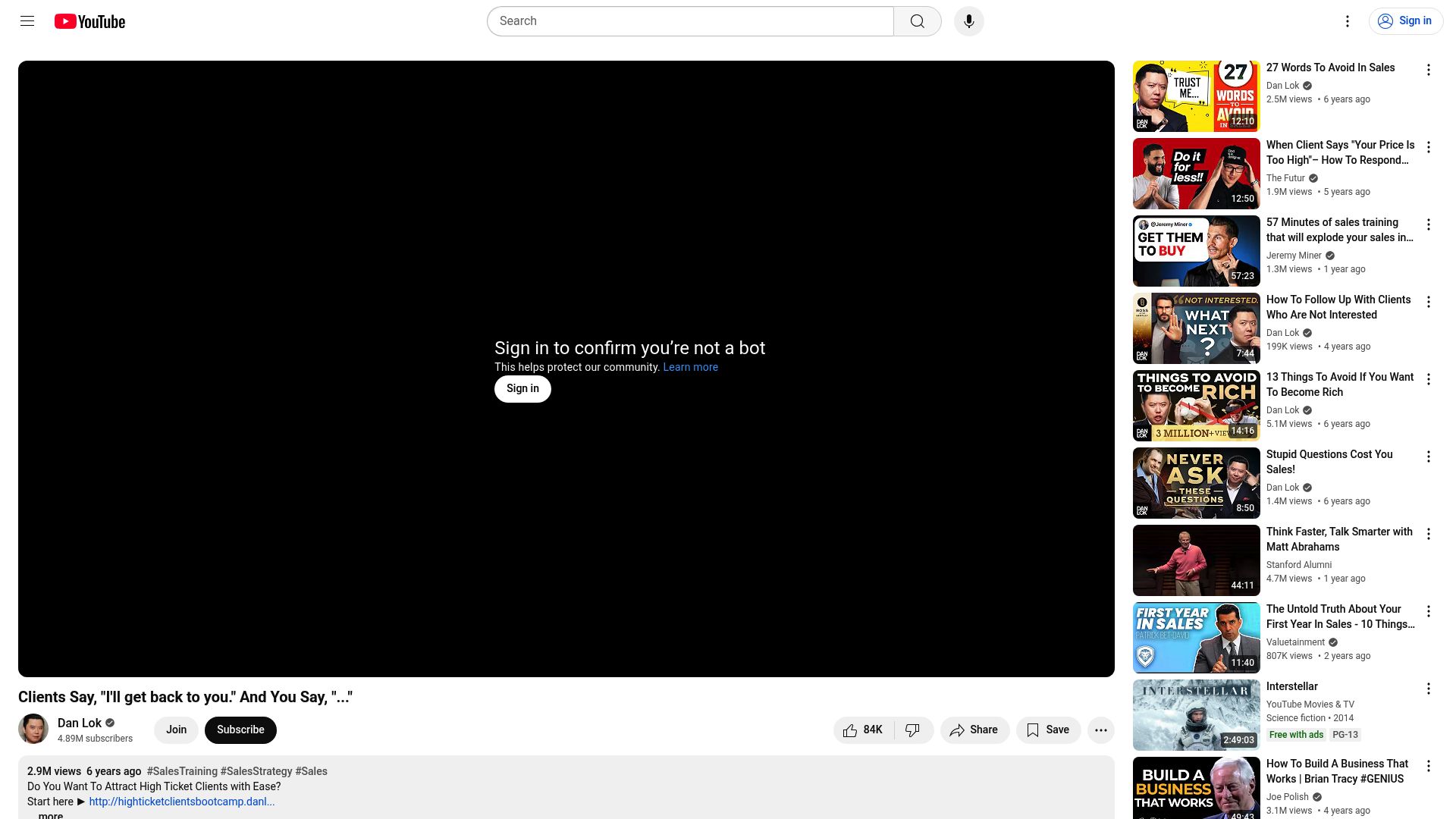
Task: Open Joe Polish channel name
Action: click(x=1287, y=797)
